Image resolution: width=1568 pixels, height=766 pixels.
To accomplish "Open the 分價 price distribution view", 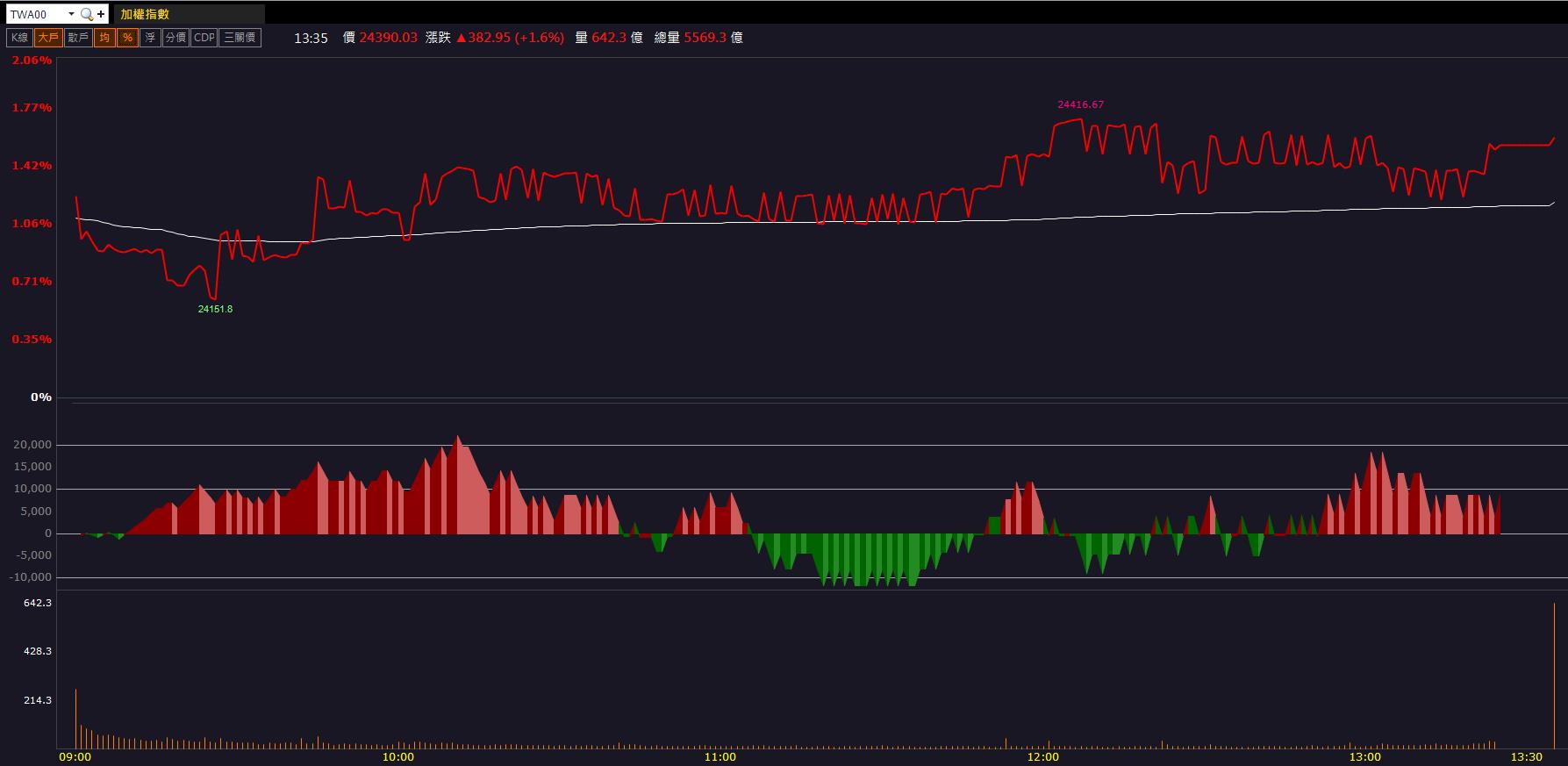I will click(175, 38).
